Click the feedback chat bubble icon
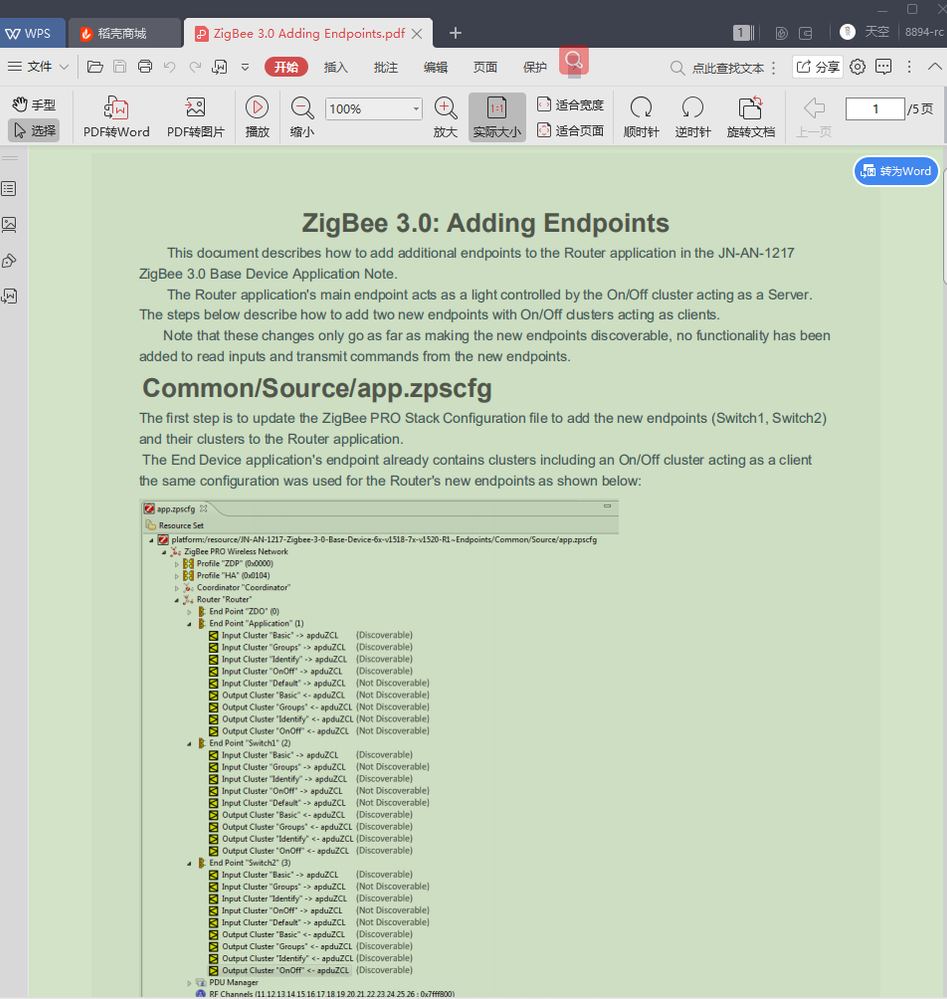 click(883, 67)
